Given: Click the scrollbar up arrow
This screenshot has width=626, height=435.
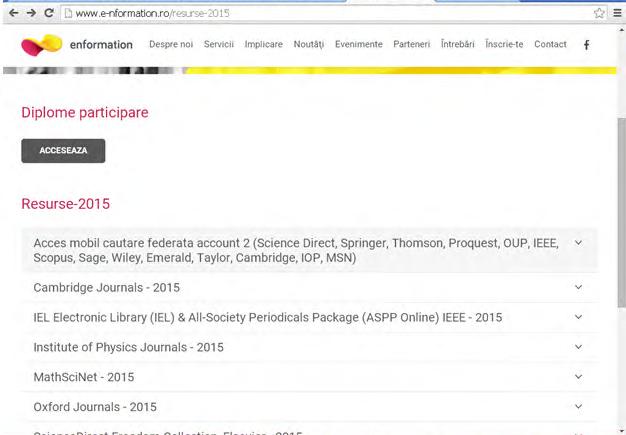Looking at the screenshot, I should point(622,30).
